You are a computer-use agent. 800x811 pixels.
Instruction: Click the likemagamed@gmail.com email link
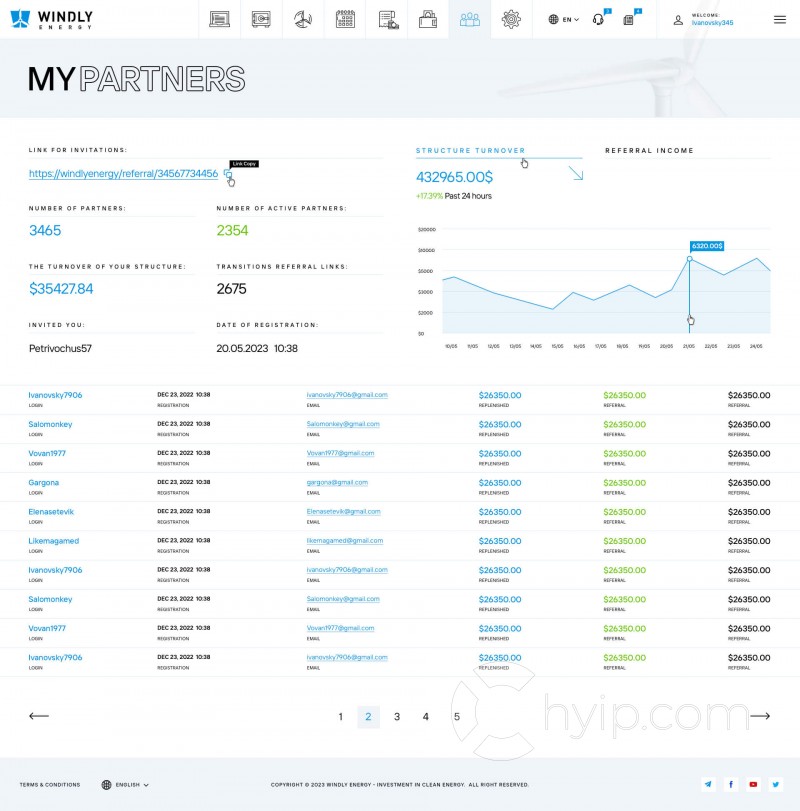(345, 540)
